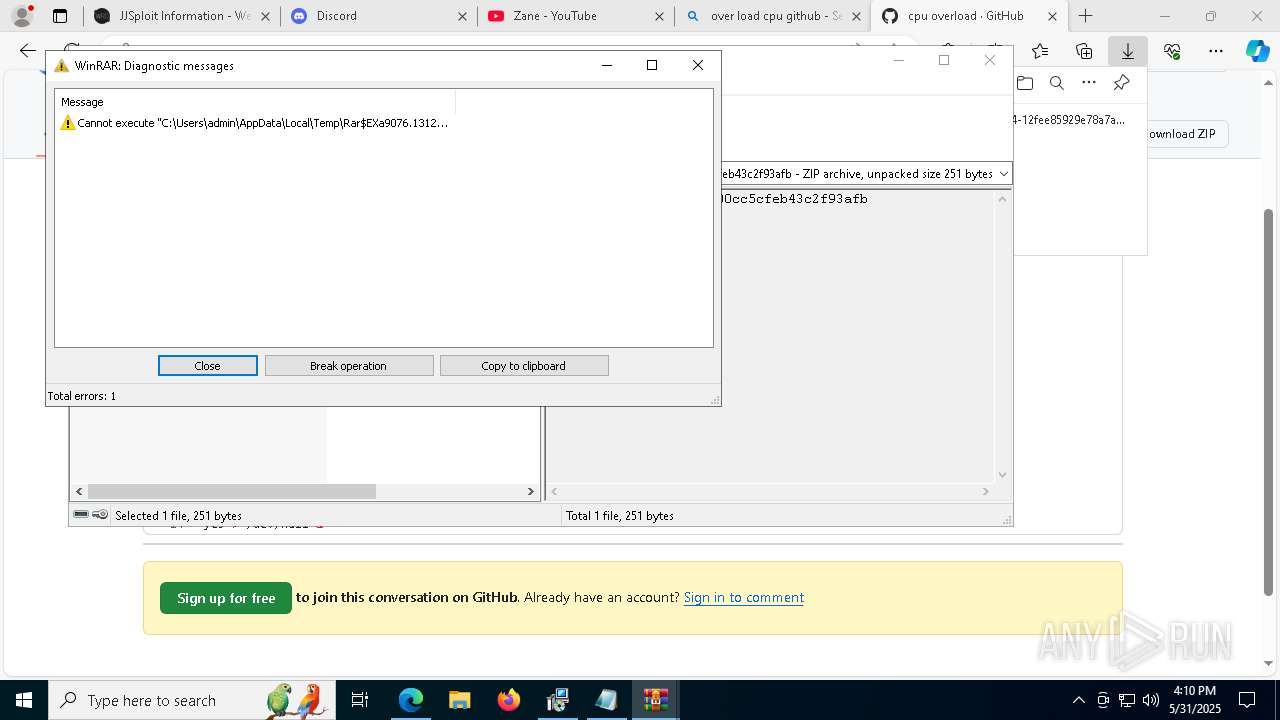
Task: Open Edge tab actions menu icon
Action: 60,16
